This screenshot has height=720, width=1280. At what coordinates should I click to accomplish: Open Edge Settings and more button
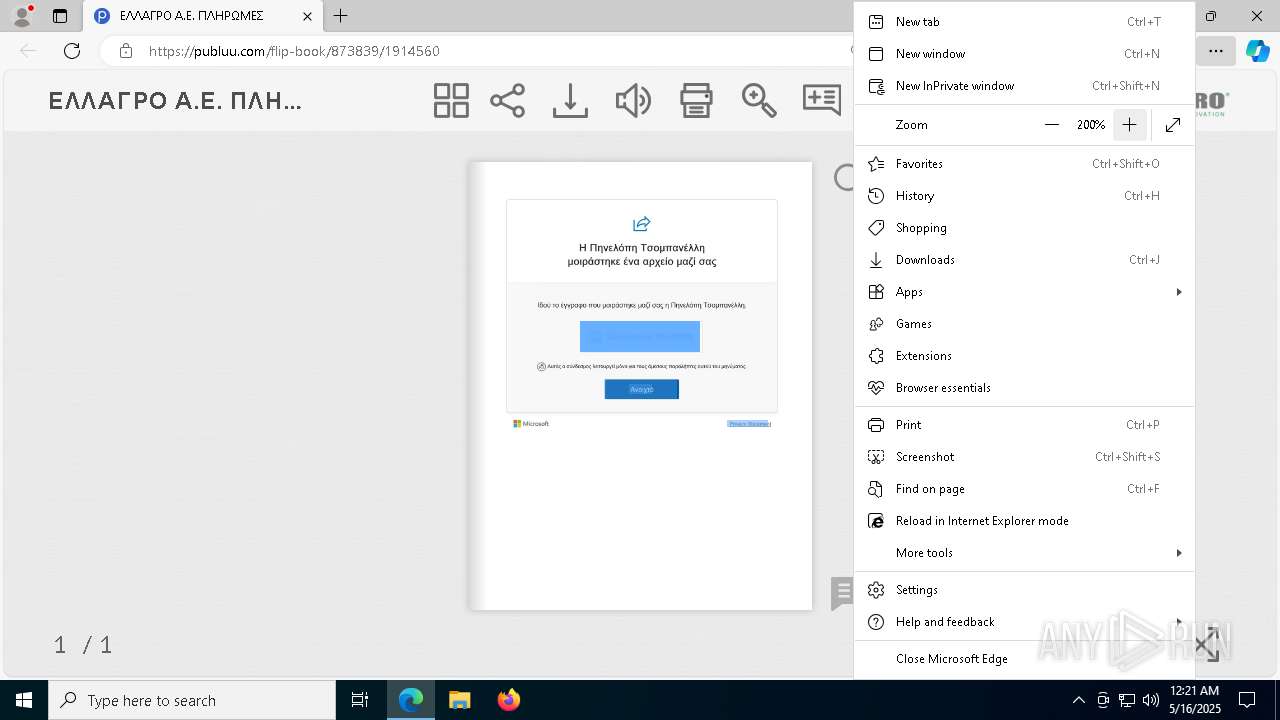(1215, 51)
